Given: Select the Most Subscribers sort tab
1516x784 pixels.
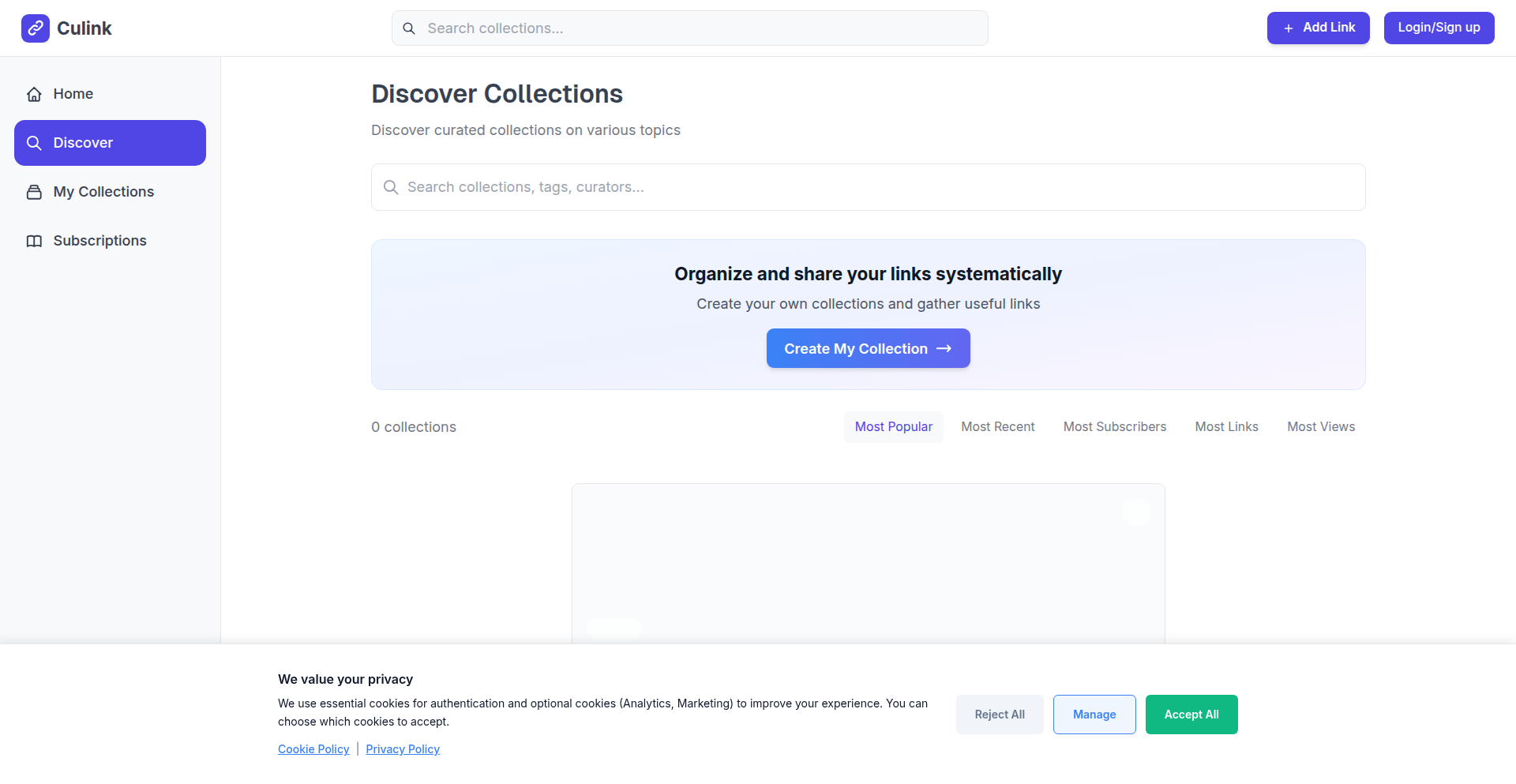Looking at the screenshot, I should [1114, 426].
